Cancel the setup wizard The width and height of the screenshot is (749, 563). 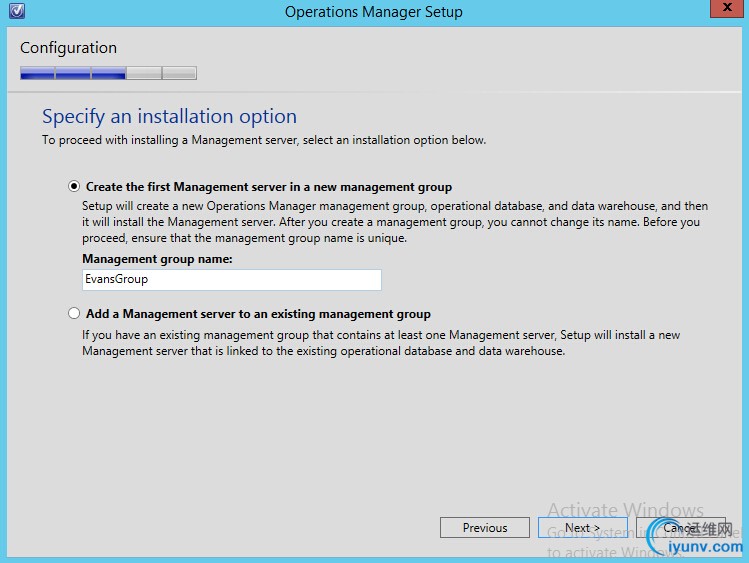click(x=679, y=528)
